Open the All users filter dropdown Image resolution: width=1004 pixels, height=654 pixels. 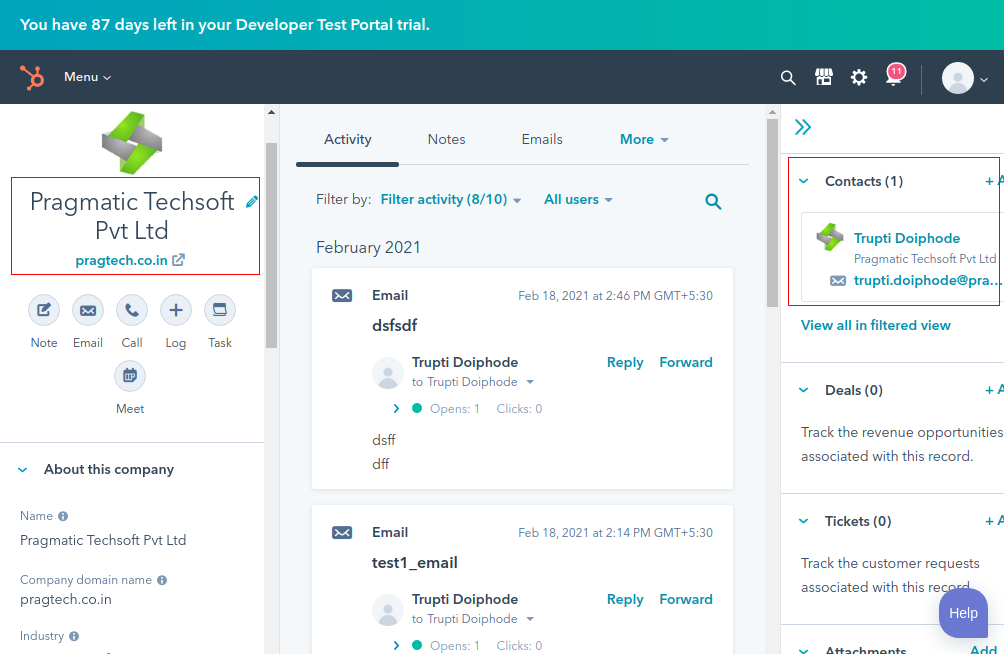coord(578,200)
